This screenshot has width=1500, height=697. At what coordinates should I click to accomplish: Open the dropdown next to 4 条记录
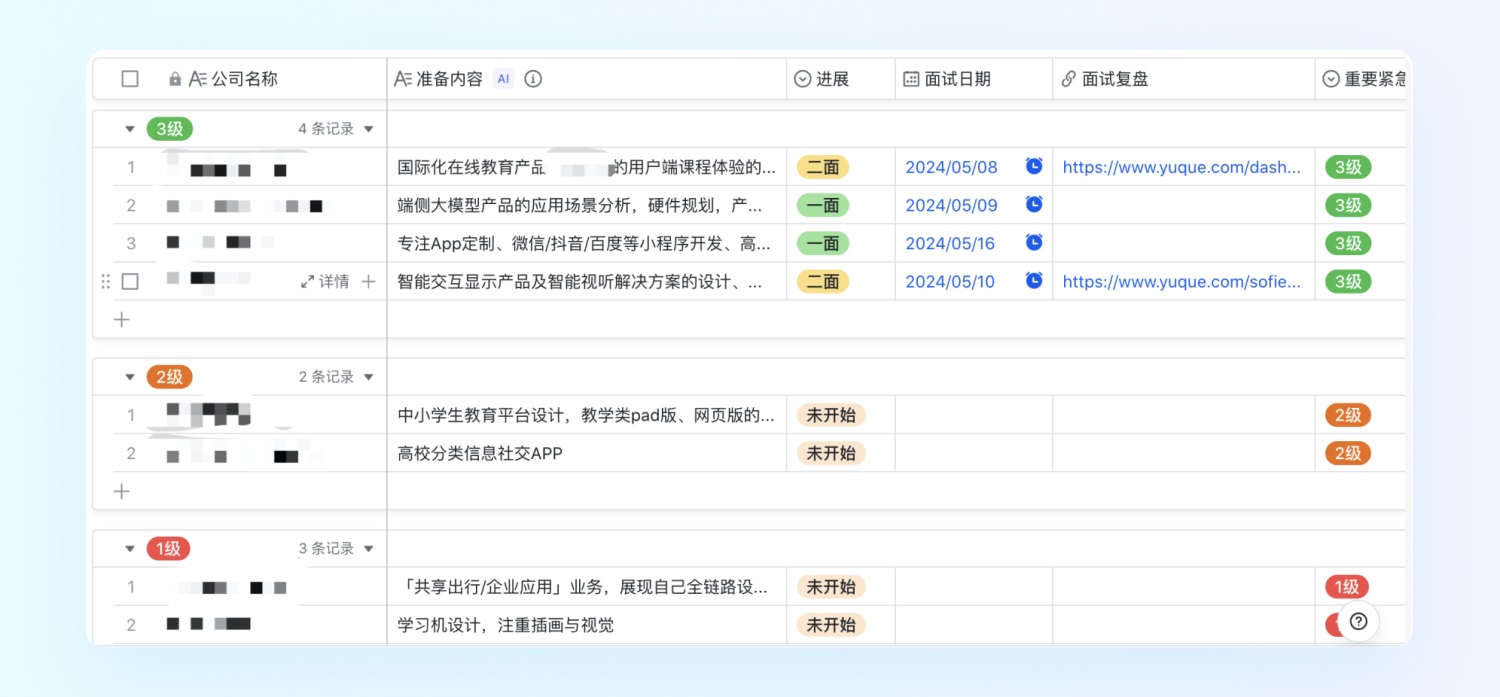click(x=369, y=128)
